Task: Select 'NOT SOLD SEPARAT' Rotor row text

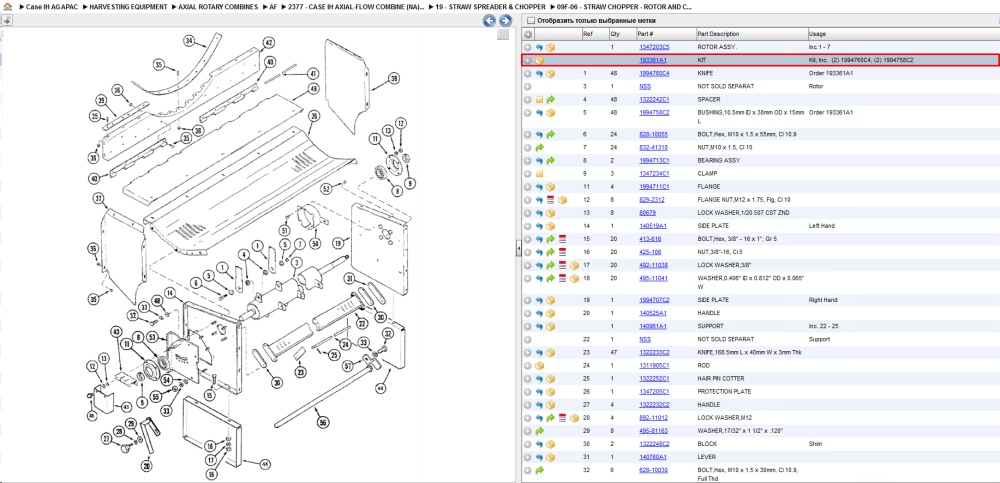Action: (726, 86)
